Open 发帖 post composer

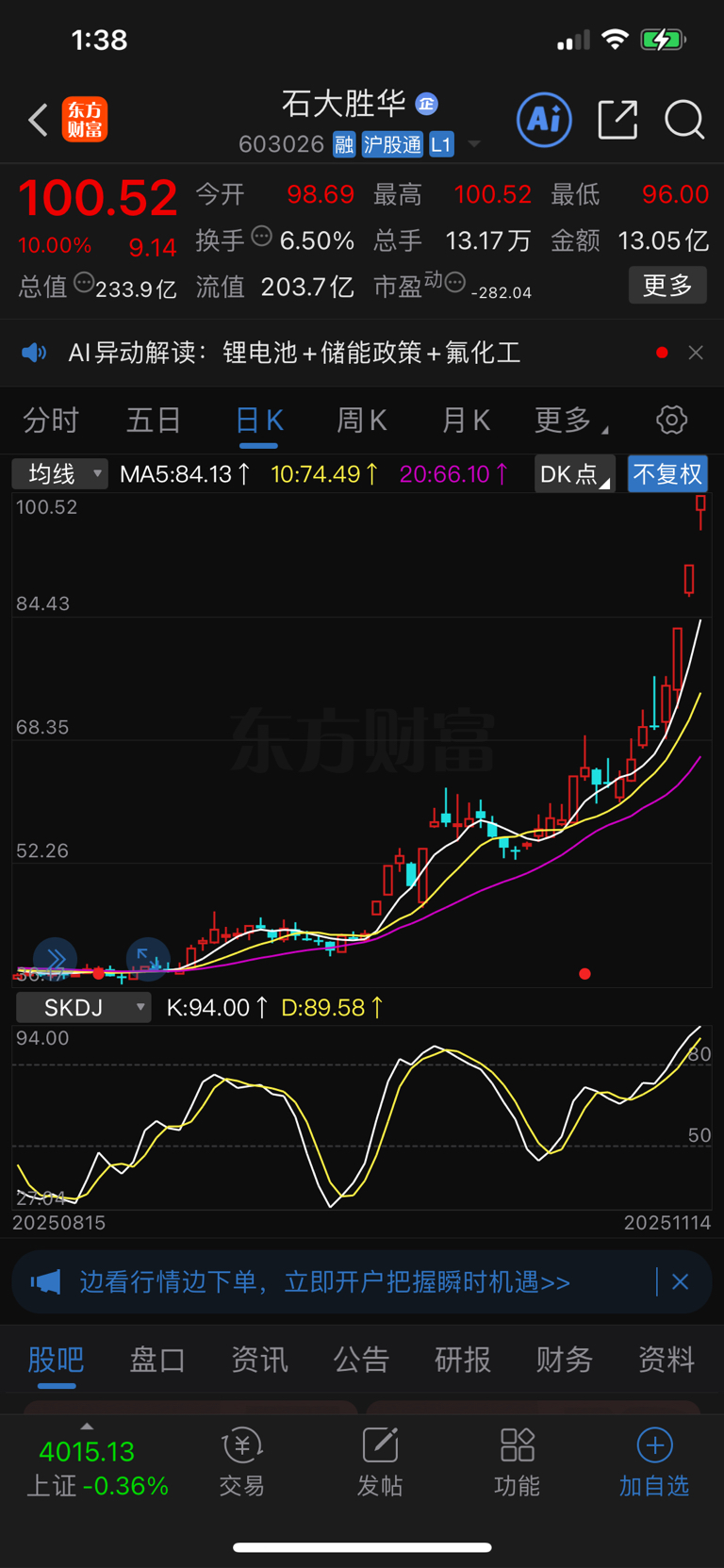click(380, 1462)
